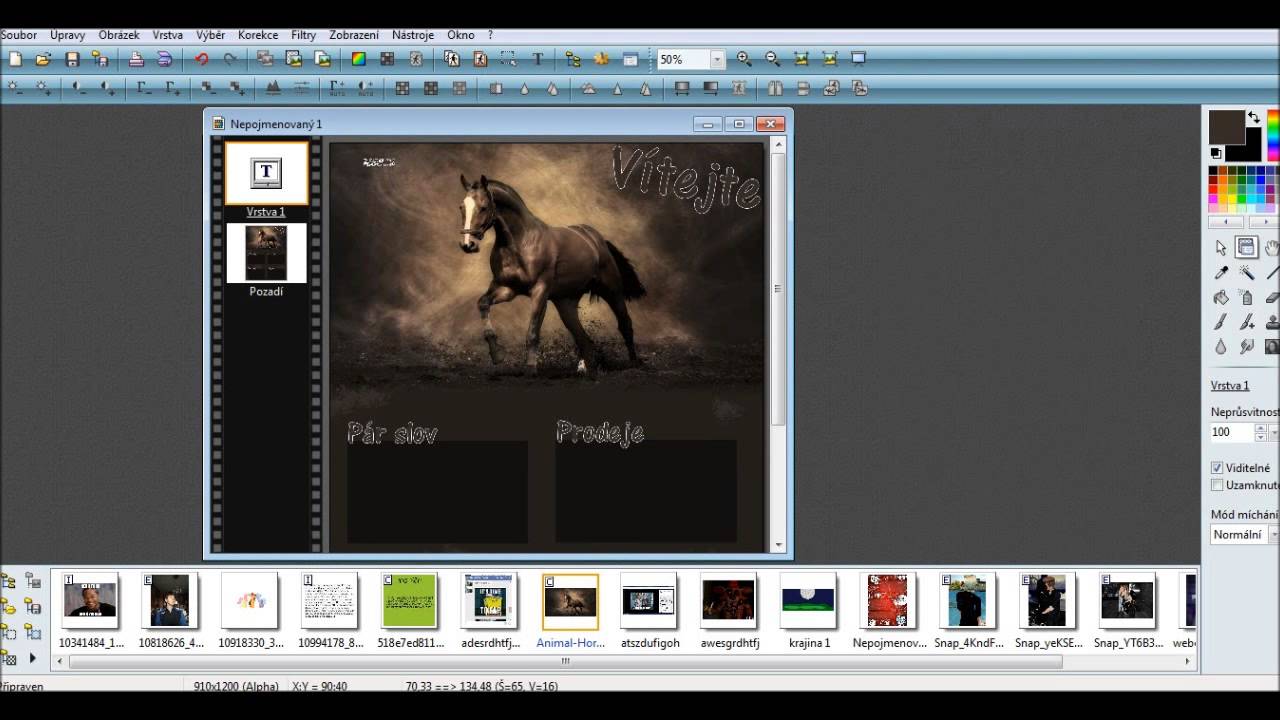Open the Filtry menu
The height and width of the screenshot is (720, 1280).
coord(304,35)
